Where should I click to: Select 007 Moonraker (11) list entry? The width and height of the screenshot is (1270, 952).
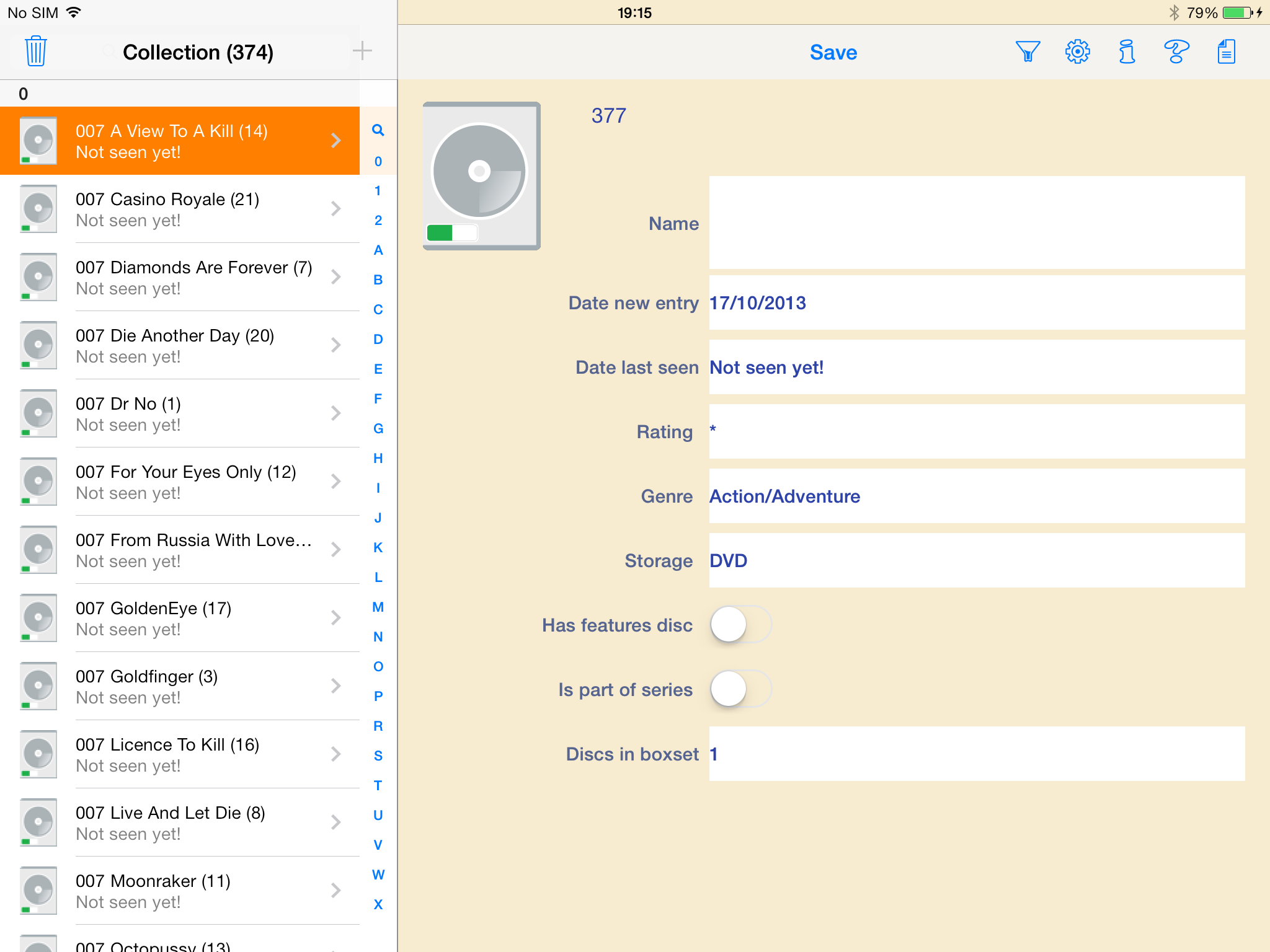186,891
